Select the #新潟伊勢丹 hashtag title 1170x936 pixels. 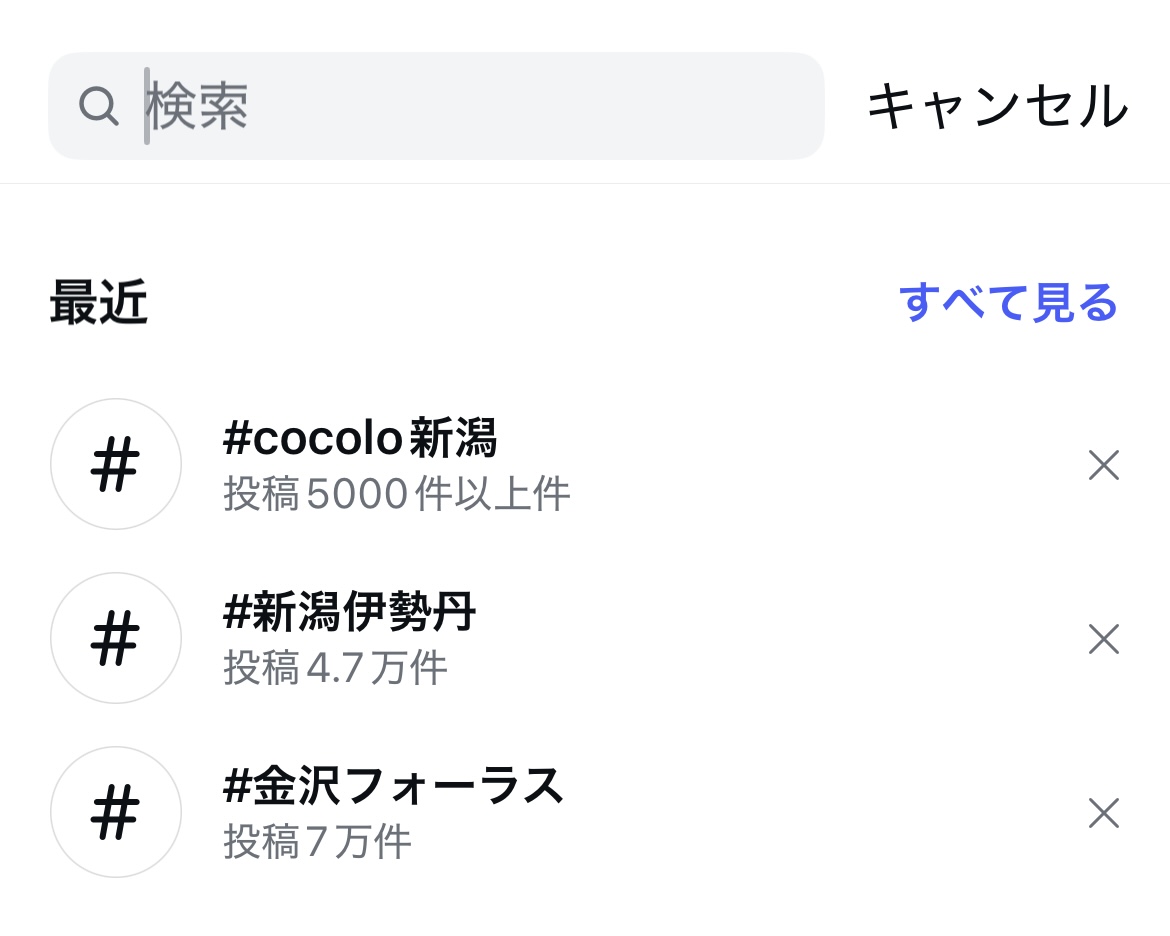coord(350,612)
